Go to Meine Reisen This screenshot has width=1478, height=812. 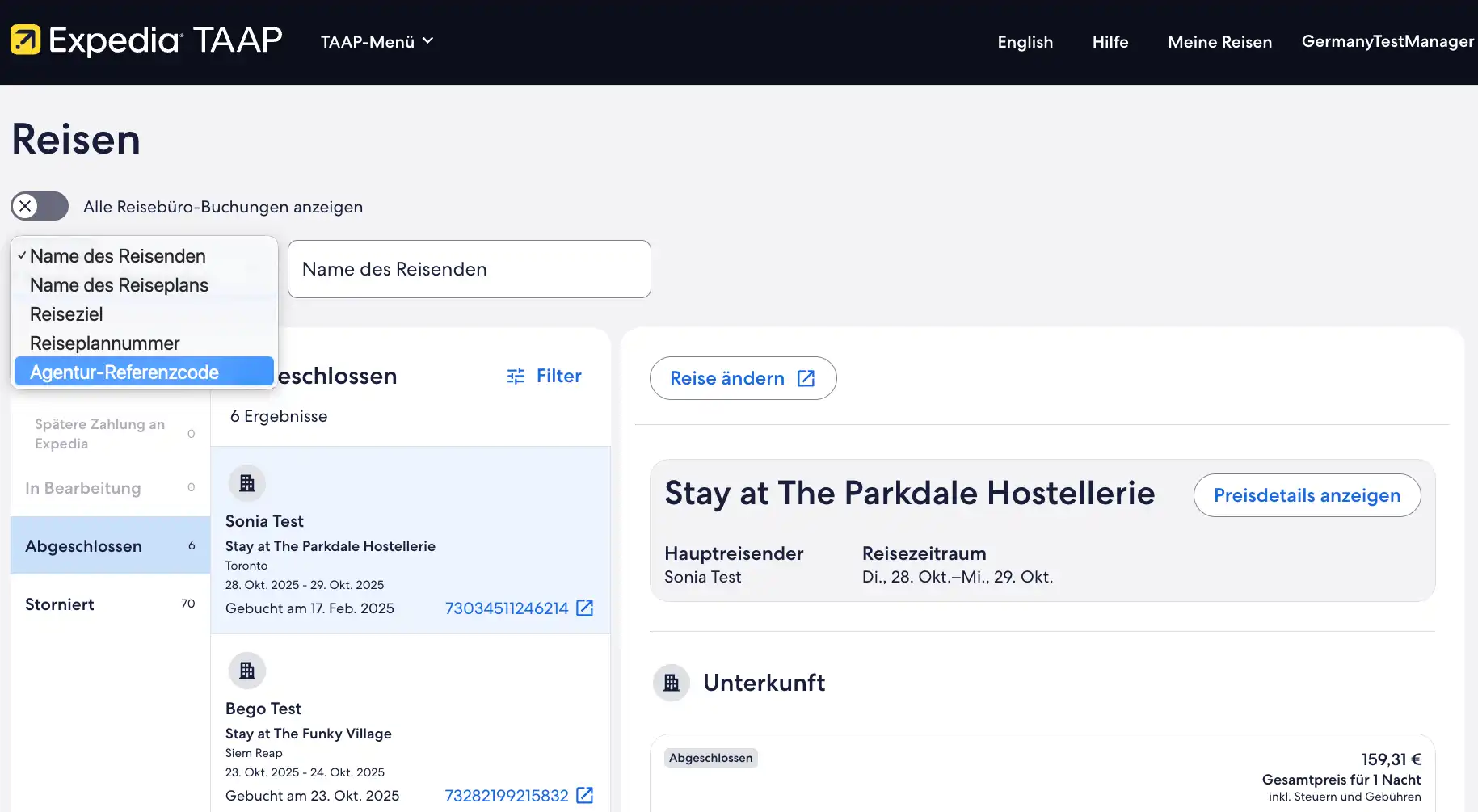click(x=1219, y=42)
